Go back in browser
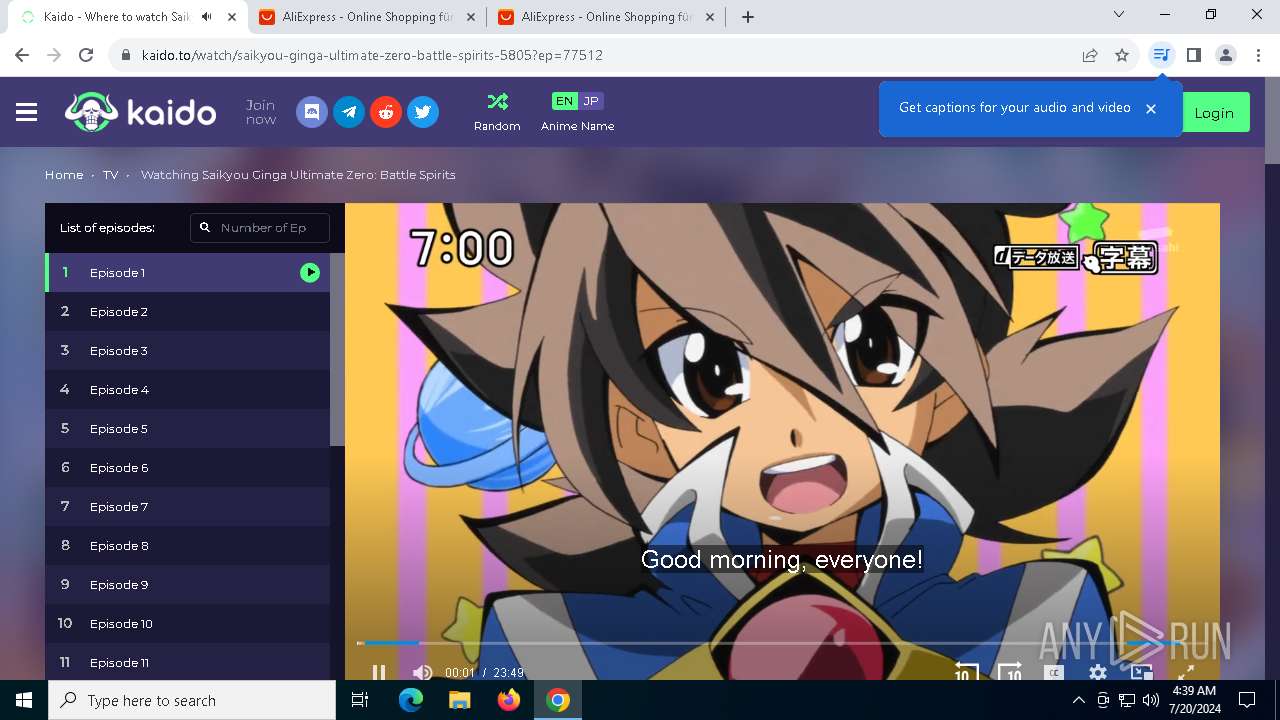Screen dimensions: 1280x720 click(x=22, y=55)
